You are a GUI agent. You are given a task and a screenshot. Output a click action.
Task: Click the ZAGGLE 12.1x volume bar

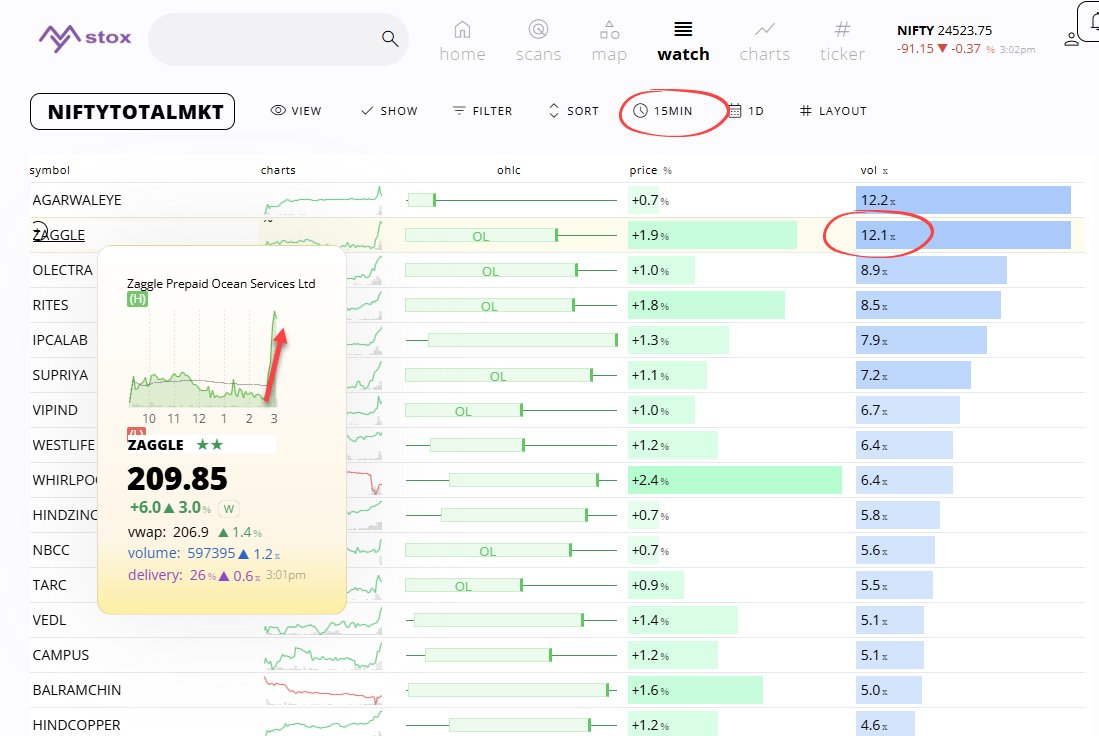click(963, 236)
